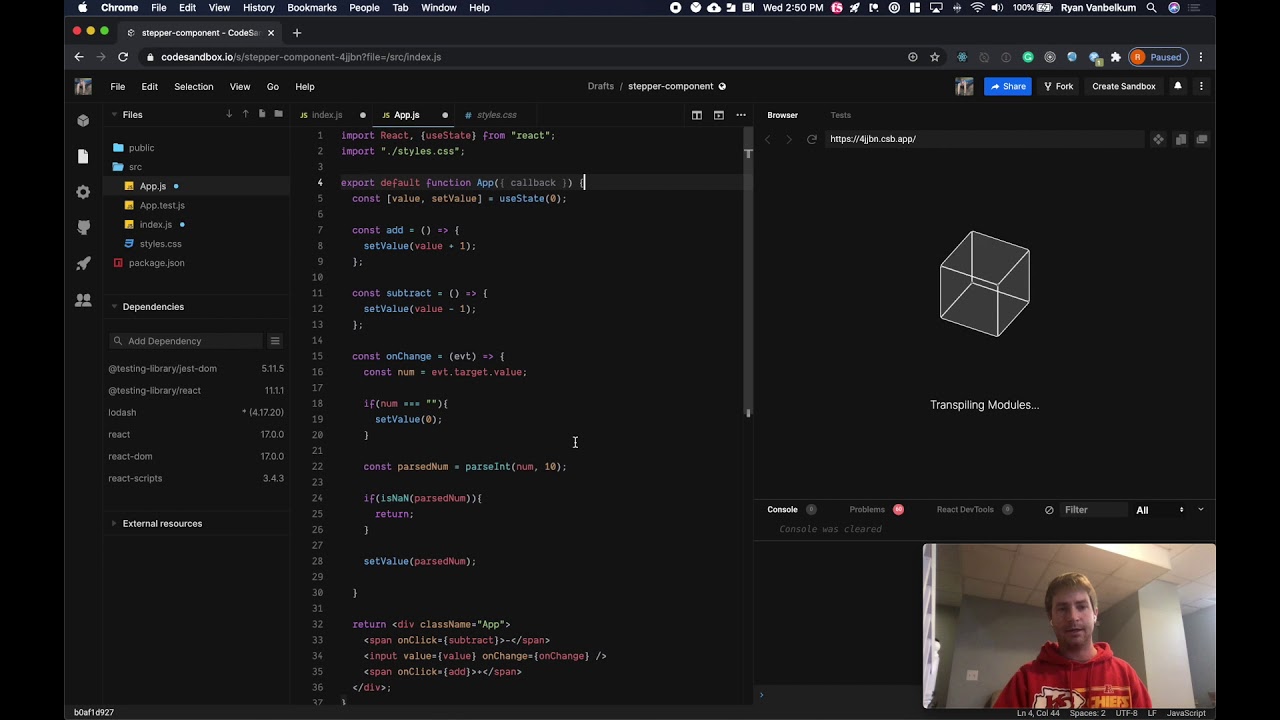The height and width of the screenshot is (720, 1280).
Task: Click the Drafts breadcrumb link
Action: pos(601,86)
